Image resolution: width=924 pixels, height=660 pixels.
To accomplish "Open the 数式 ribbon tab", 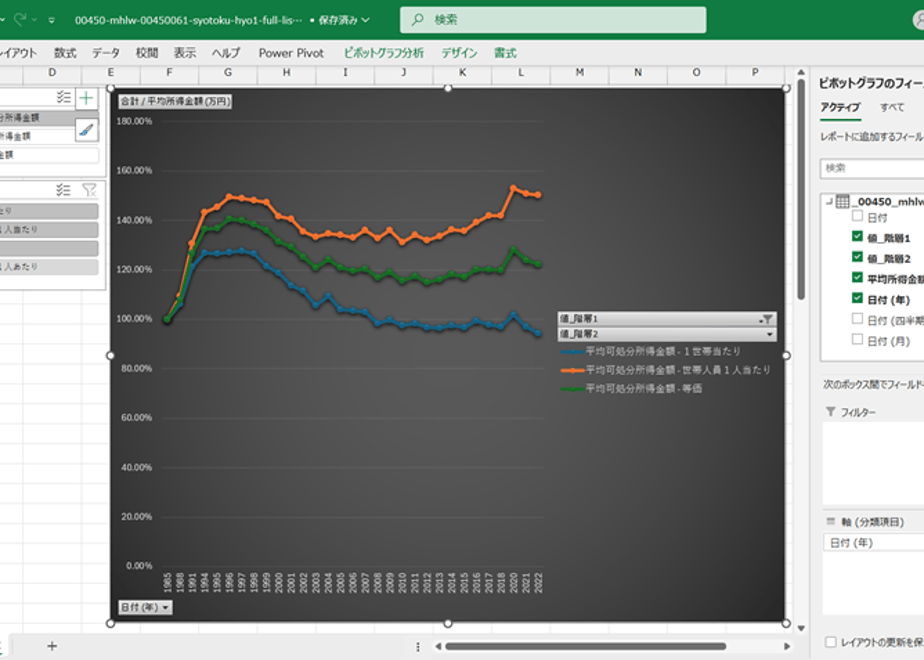I will click(x=65, y=53).
